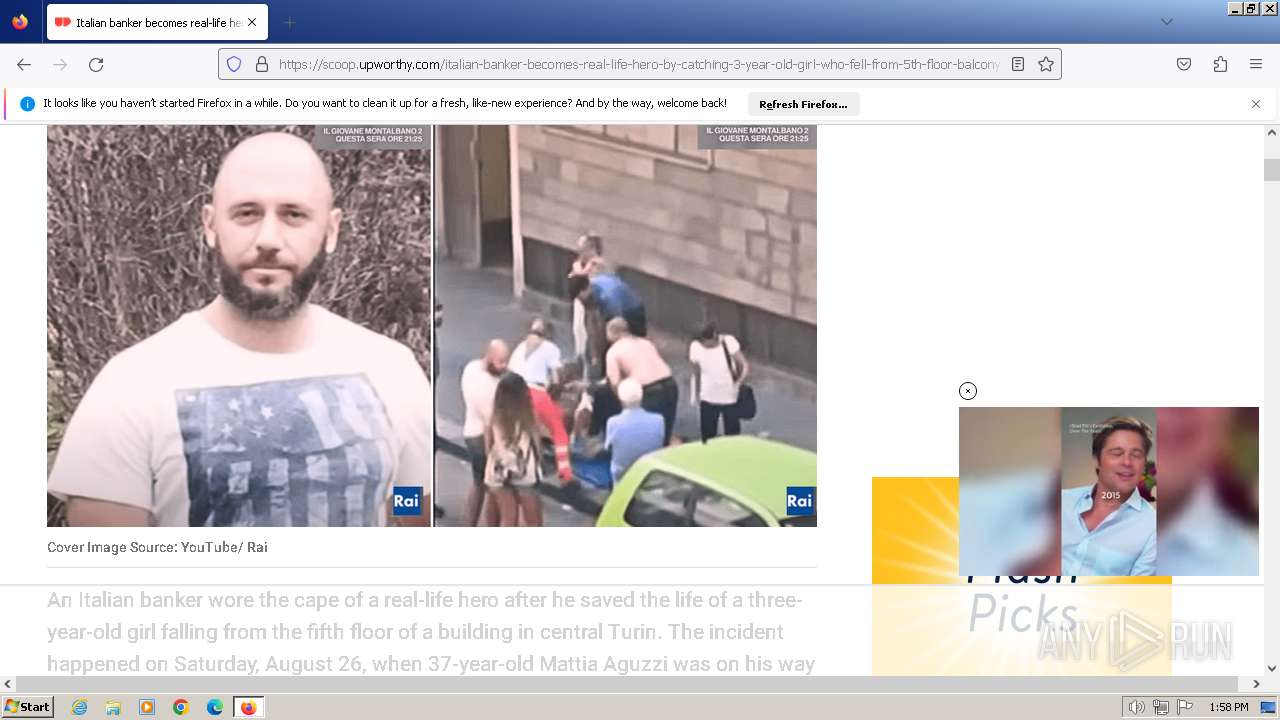Click the vertical scrollbar down arrow

tap(1272, 668)
